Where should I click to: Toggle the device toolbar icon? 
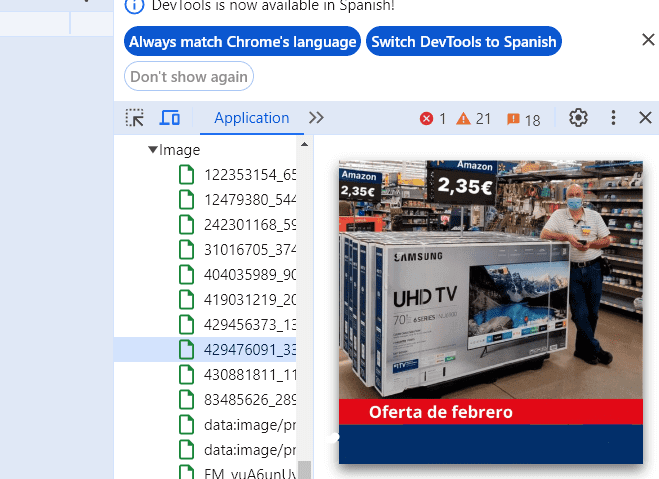[x=169, y=118]
